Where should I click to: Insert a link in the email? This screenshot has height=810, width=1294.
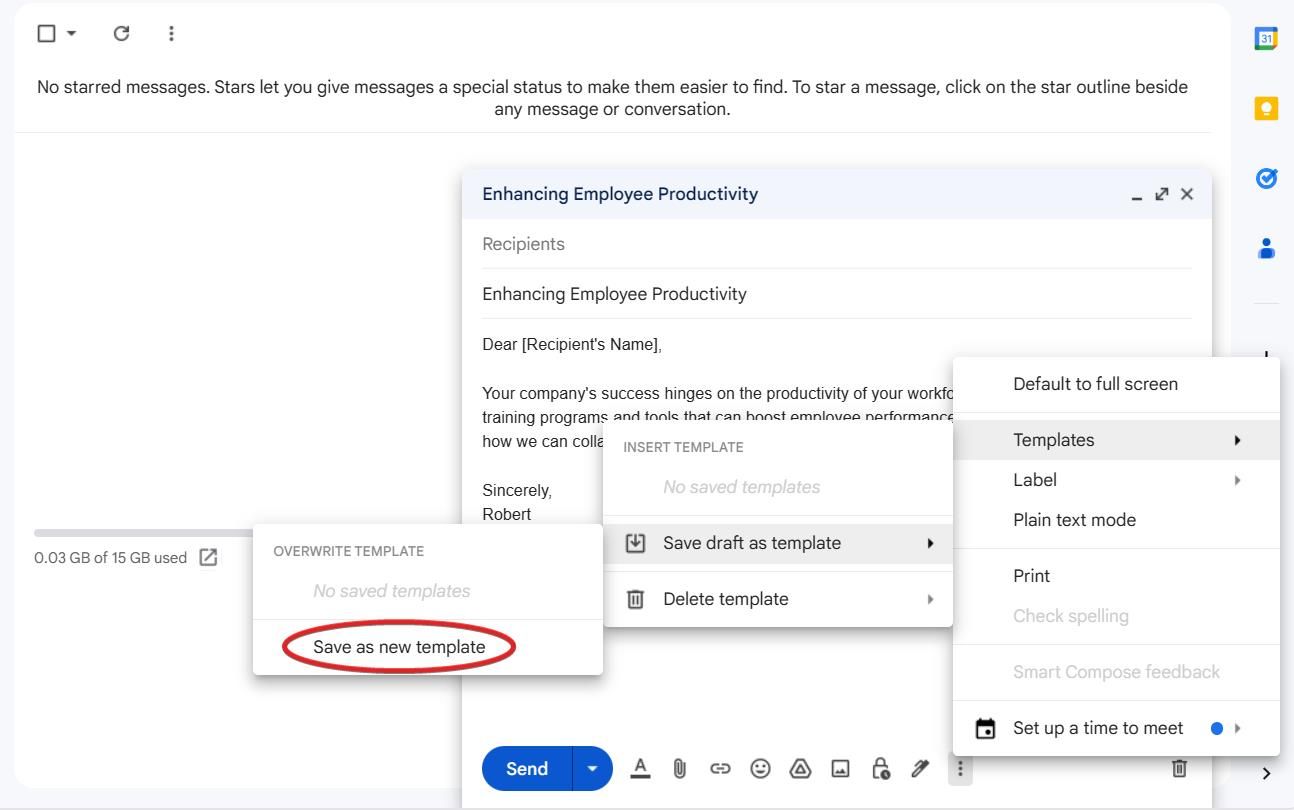coord(720,768)
